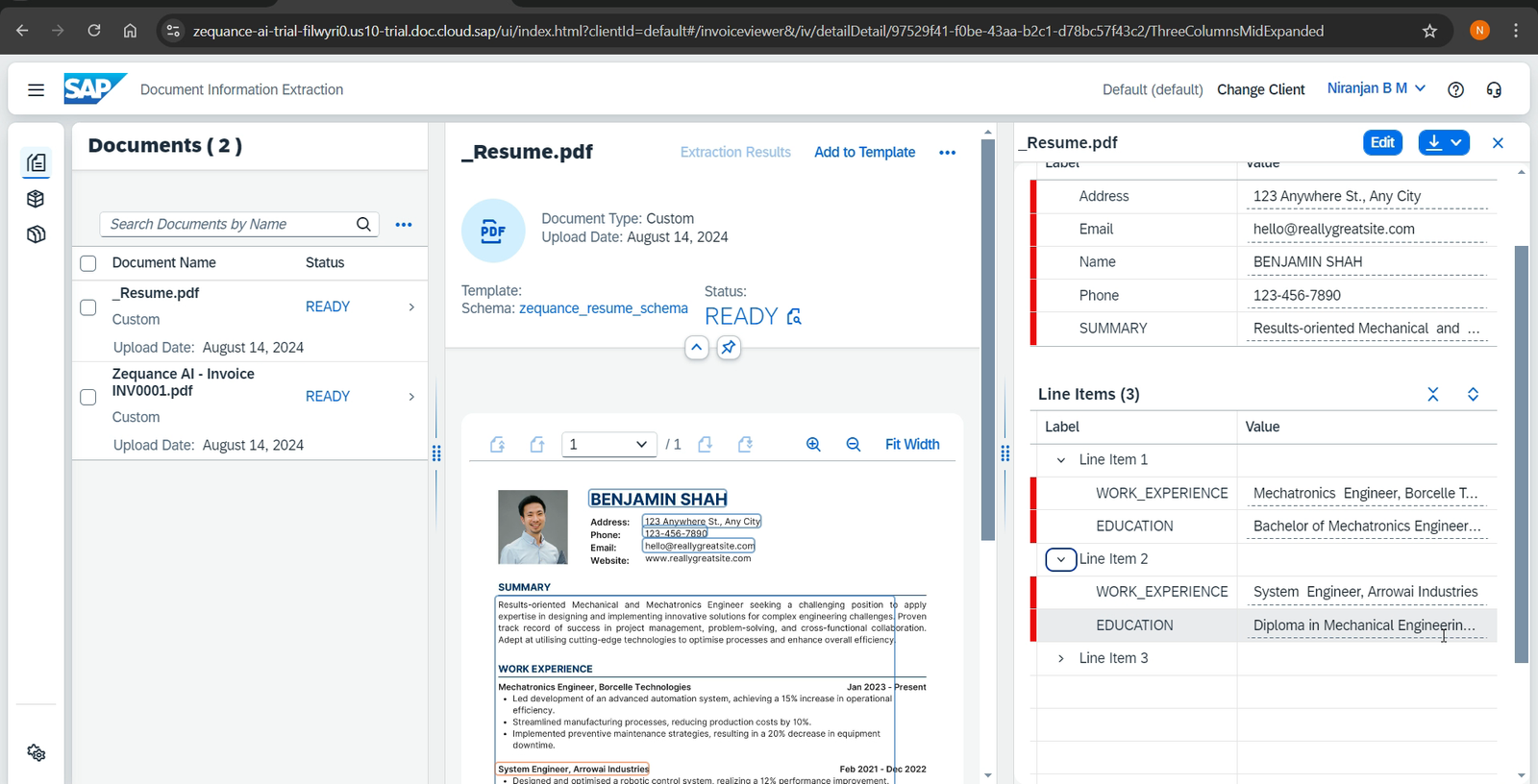Click the splitter handle between preview and results

coord(1005,453)
